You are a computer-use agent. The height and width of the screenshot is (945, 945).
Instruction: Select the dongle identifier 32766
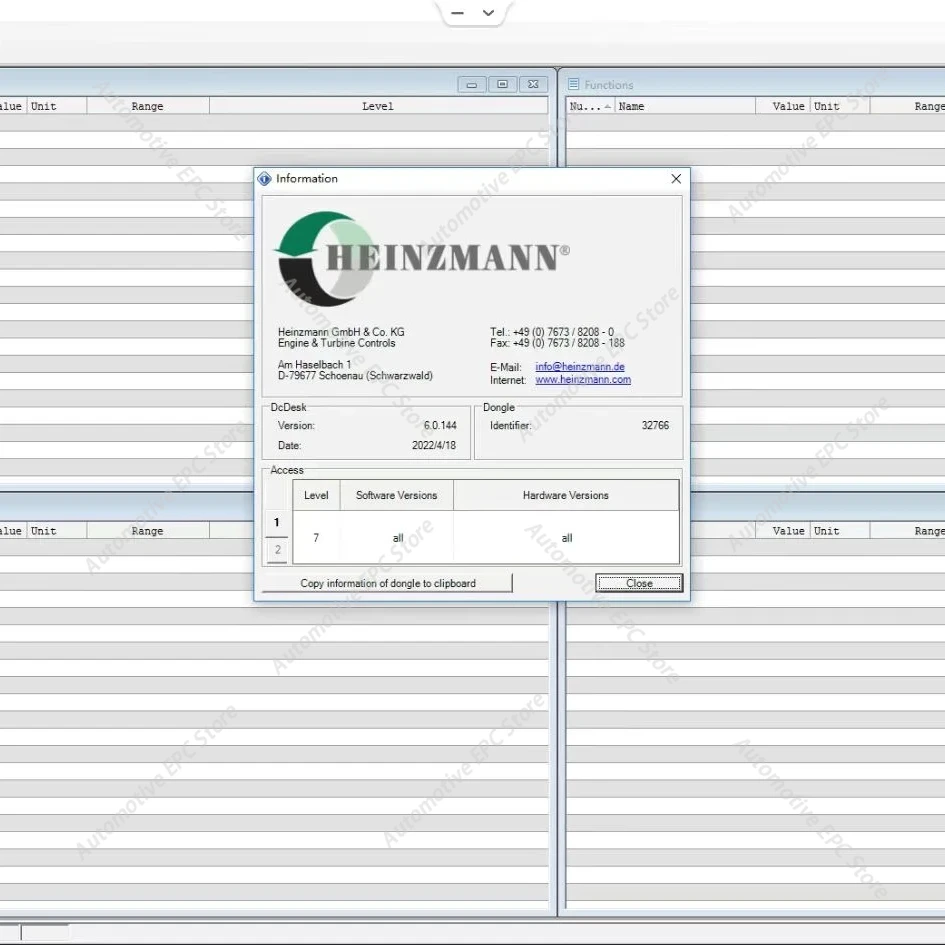tap(655, 425)
